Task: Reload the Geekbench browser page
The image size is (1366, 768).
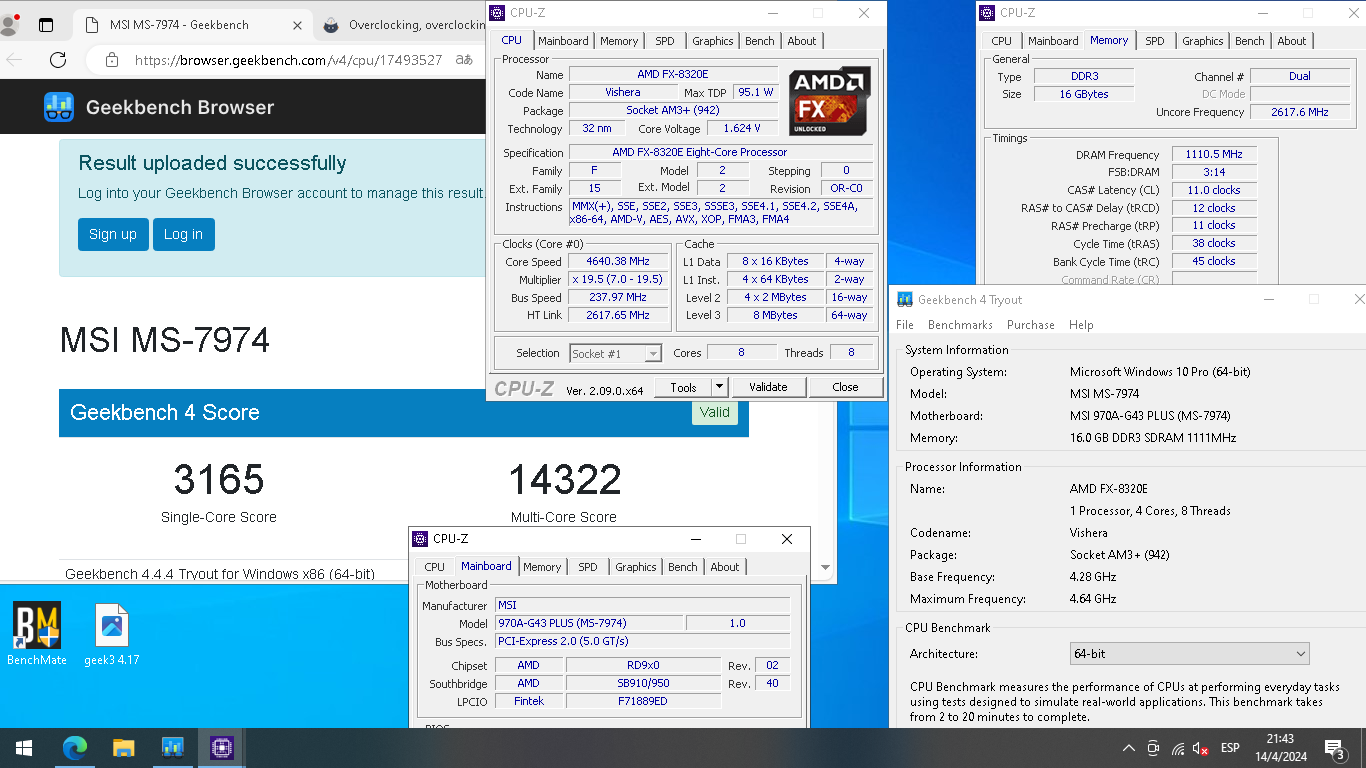Action: [57, 60]
